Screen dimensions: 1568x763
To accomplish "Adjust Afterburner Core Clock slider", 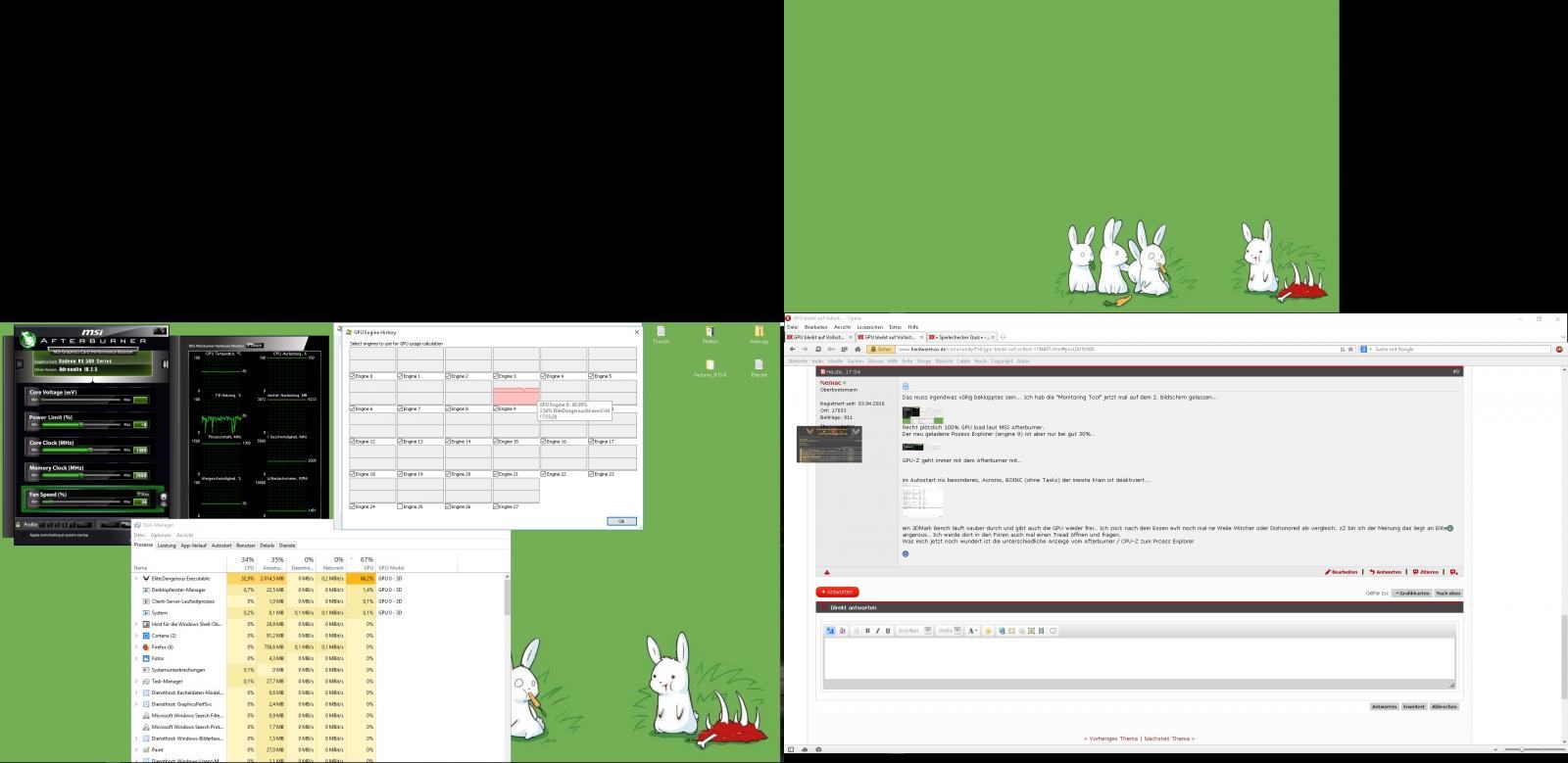I will tap(81, 451).
